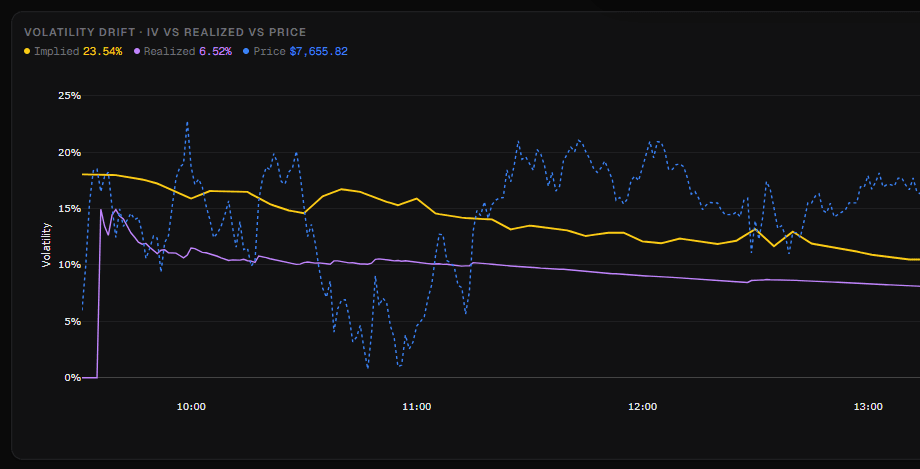Click the 13:00 time axis label

pos(868,407)
